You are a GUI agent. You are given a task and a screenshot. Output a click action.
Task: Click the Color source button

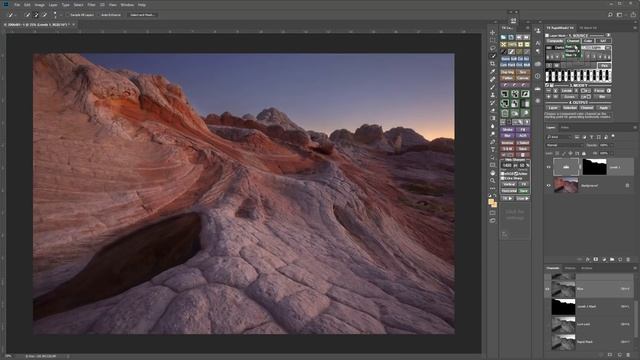point(588,41)
